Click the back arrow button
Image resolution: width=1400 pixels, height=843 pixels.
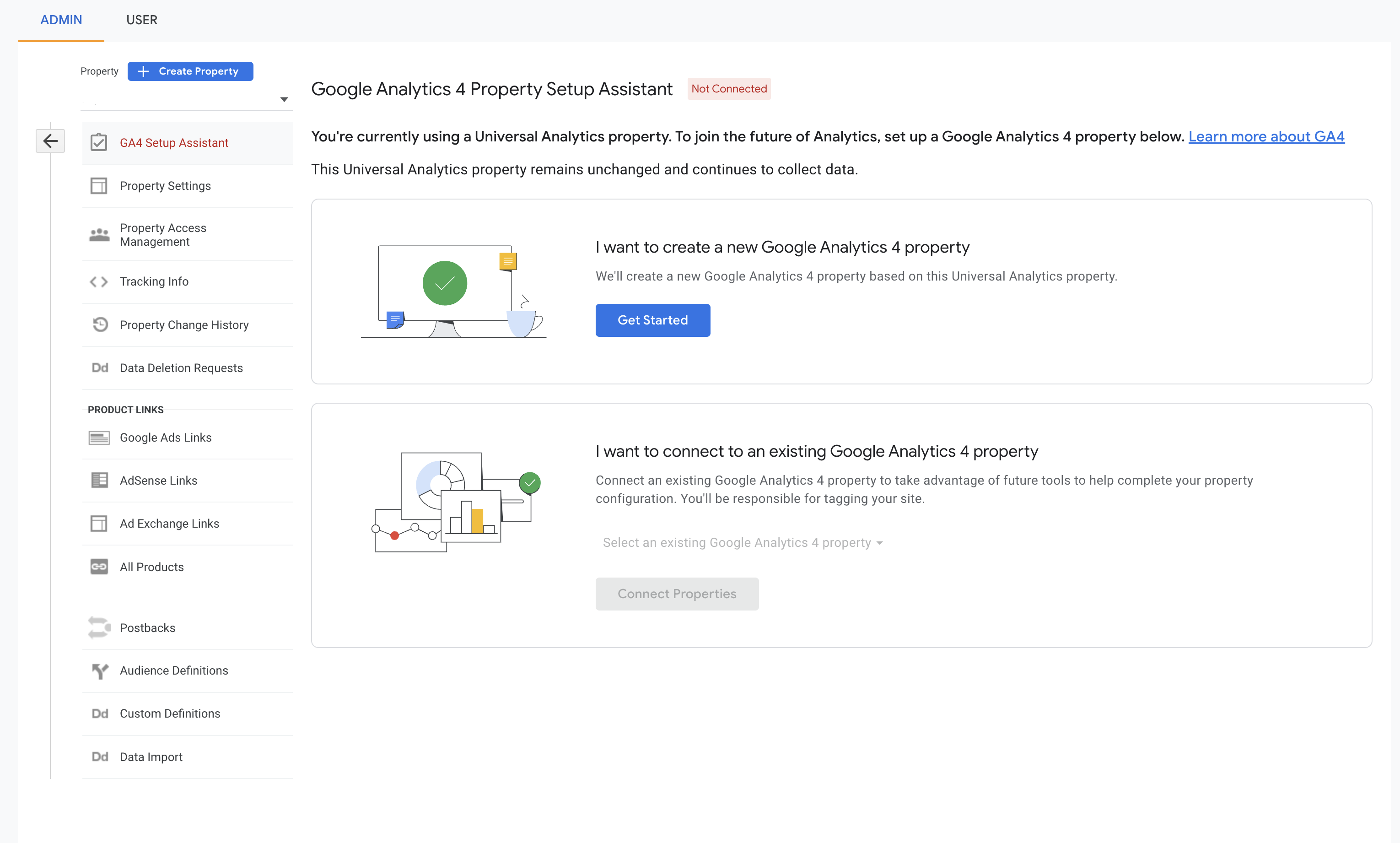pyautogui.click(x=50, y=141)
